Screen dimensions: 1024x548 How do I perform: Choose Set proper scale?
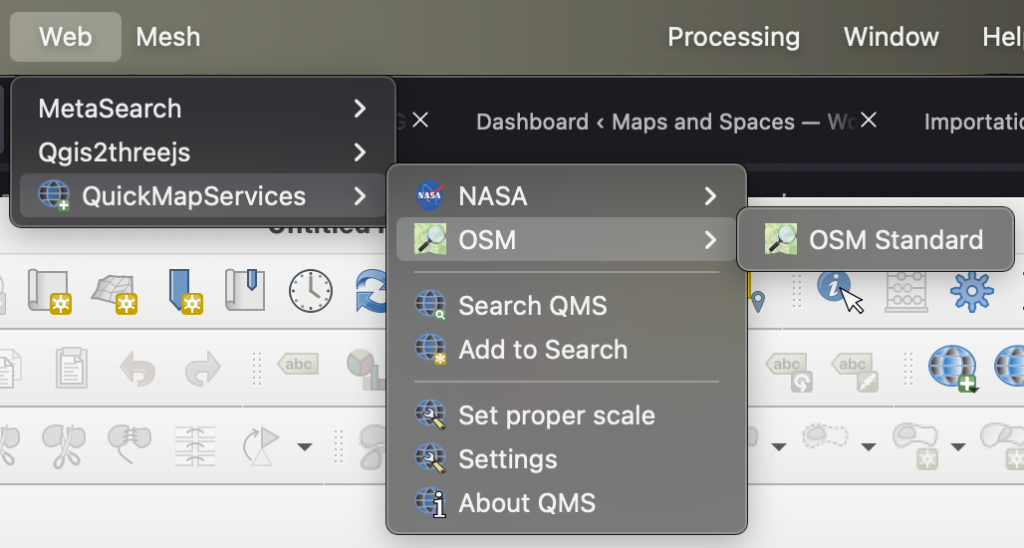coord(566,415)
